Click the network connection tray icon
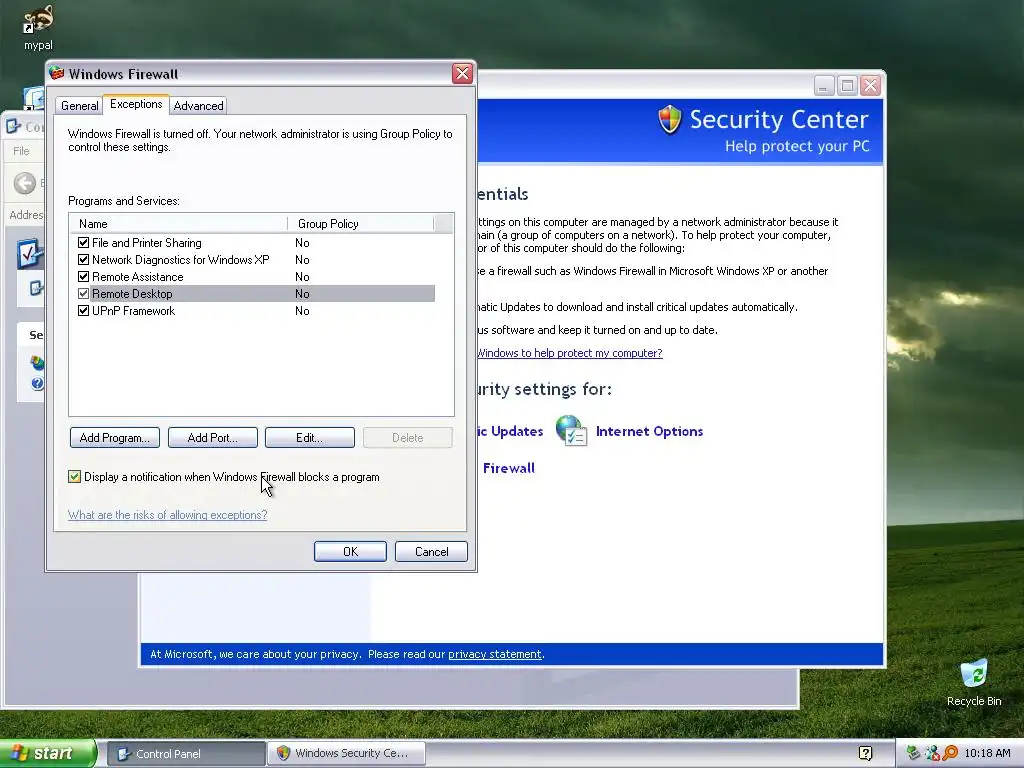 (914, 753)
